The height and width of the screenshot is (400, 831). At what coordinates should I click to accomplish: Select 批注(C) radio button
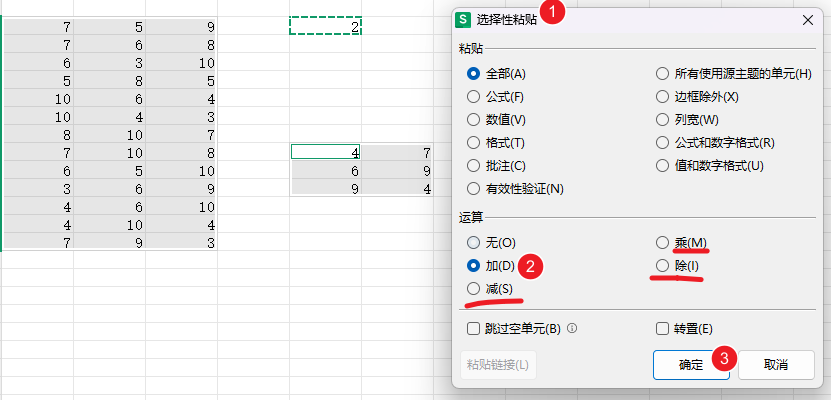tap(473, 165)
